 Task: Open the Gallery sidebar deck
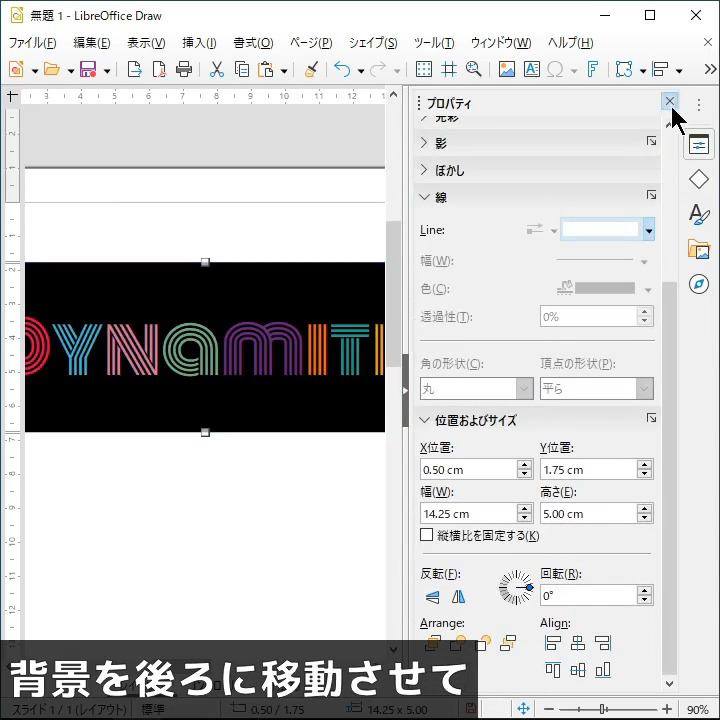[698, 249]
